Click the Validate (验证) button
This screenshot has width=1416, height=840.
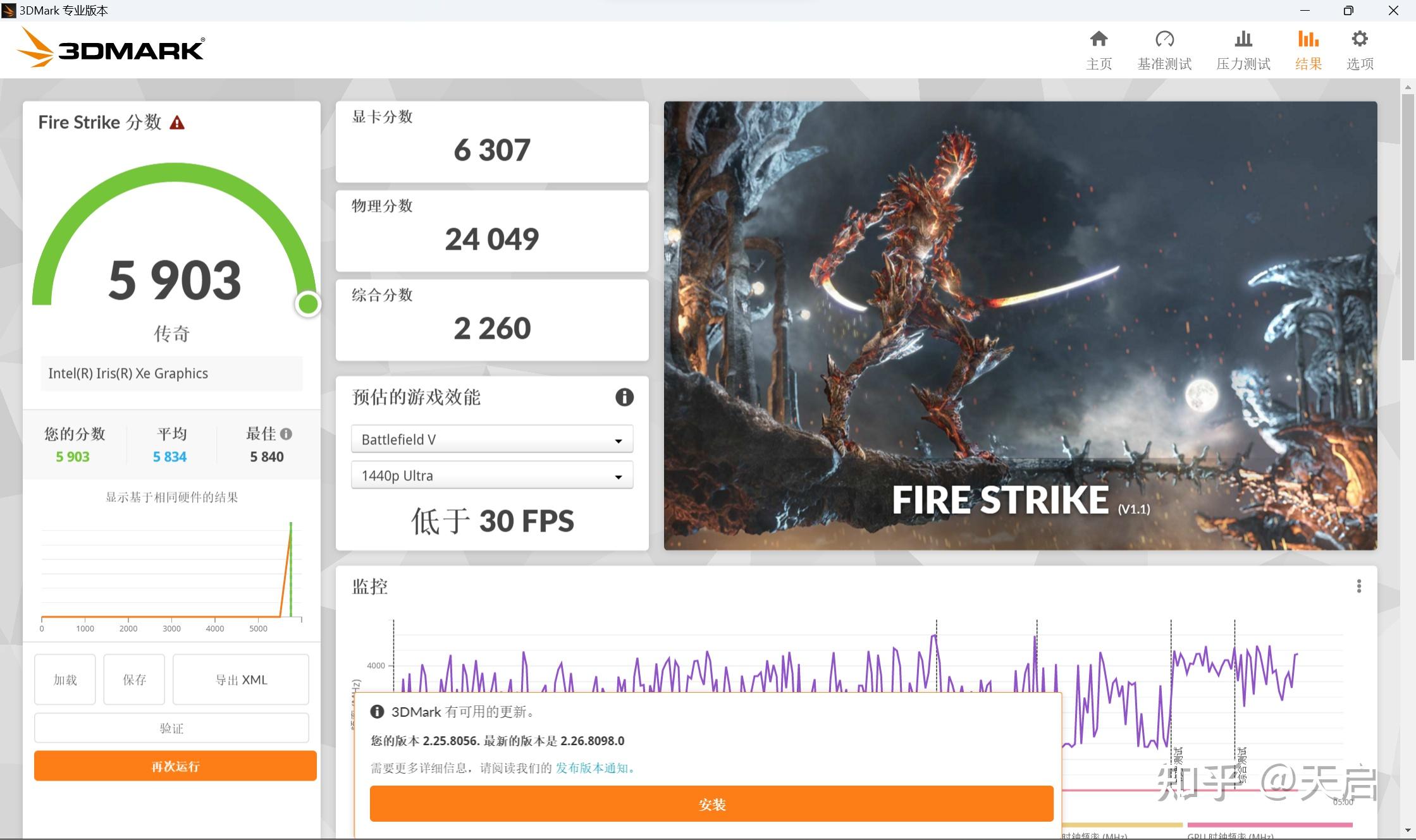pos(171,728)
